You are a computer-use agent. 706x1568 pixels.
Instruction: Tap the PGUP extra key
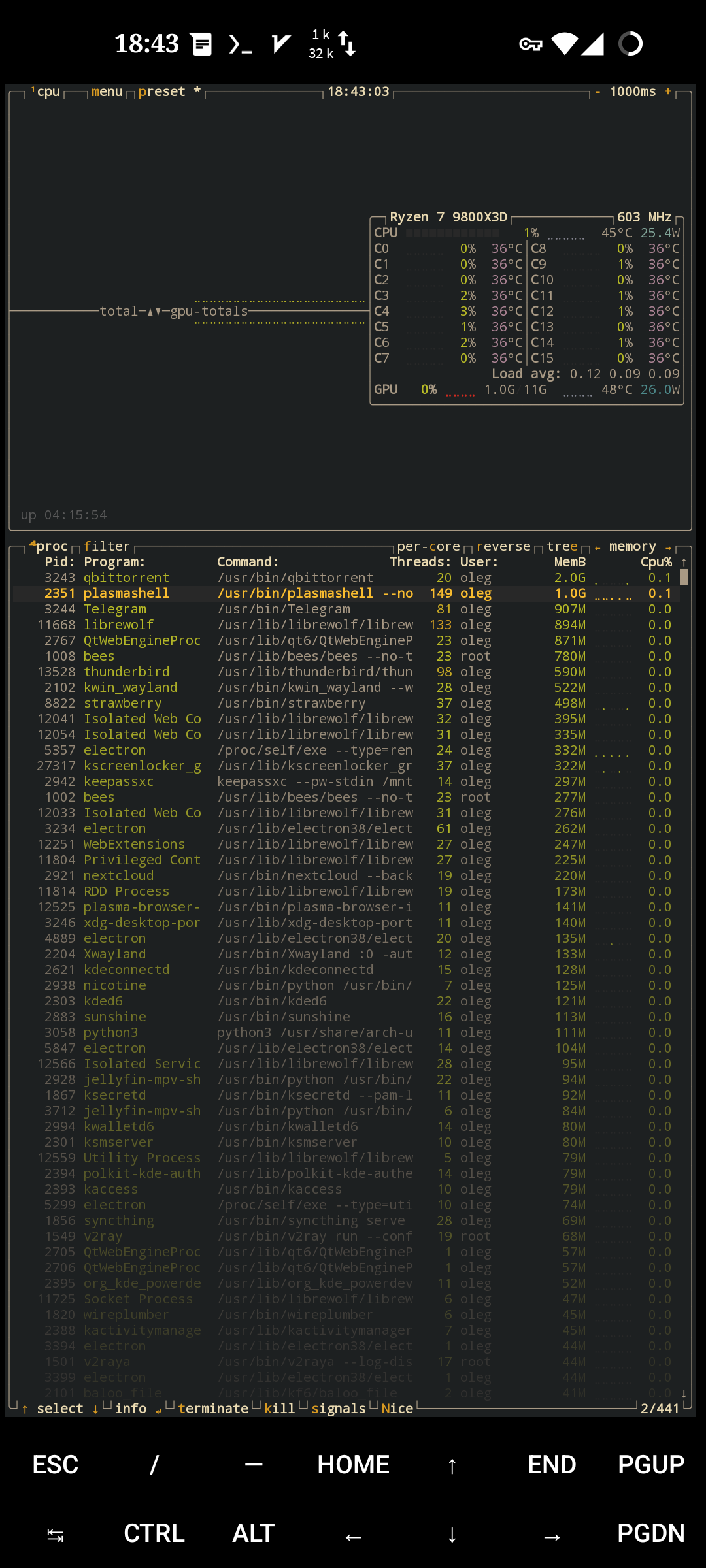pos(651,1465)
